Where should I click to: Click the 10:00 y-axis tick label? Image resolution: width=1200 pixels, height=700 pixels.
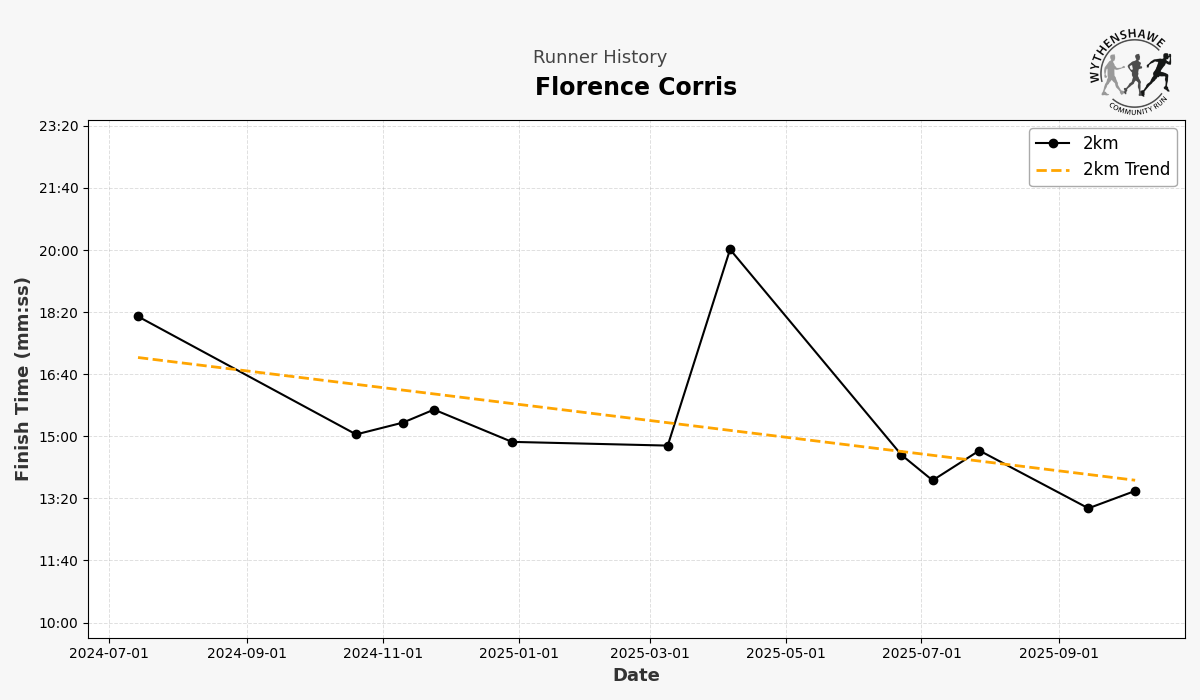pos(58,623)
